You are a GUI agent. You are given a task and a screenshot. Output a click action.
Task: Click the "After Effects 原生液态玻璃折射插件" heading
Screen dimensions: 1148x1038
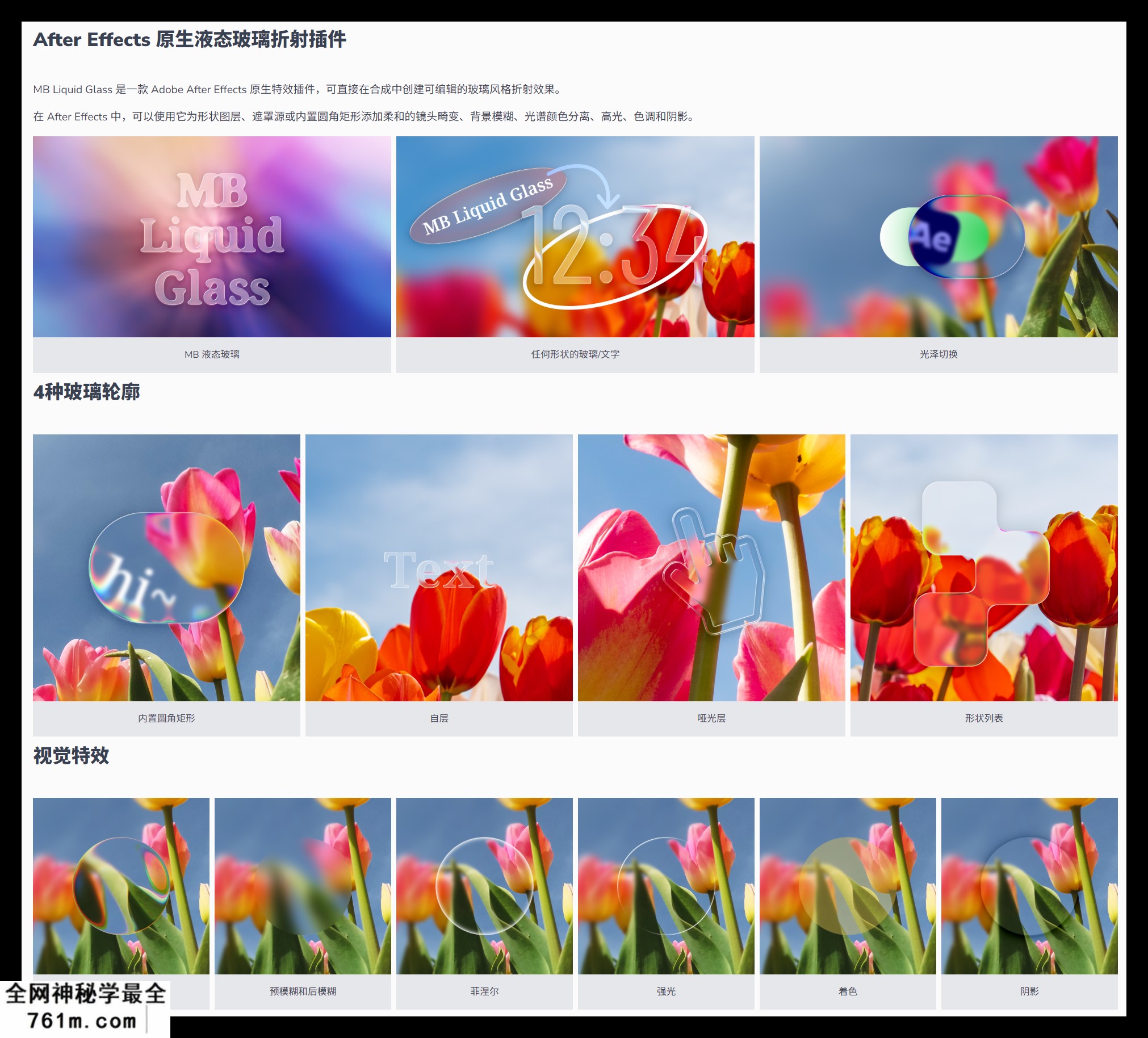(x=190, y=39)
